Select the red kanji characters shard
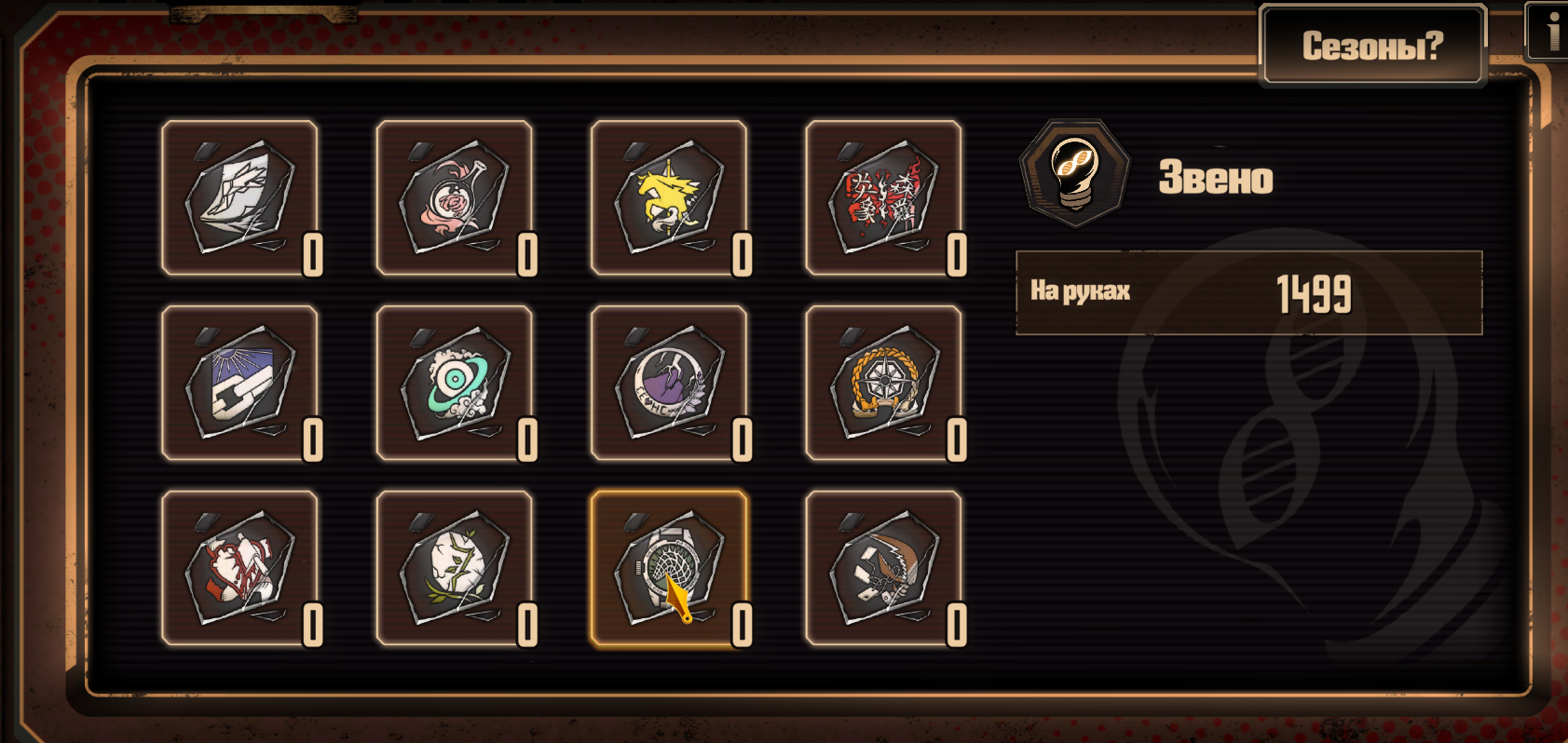 click(x=884, y=197)
